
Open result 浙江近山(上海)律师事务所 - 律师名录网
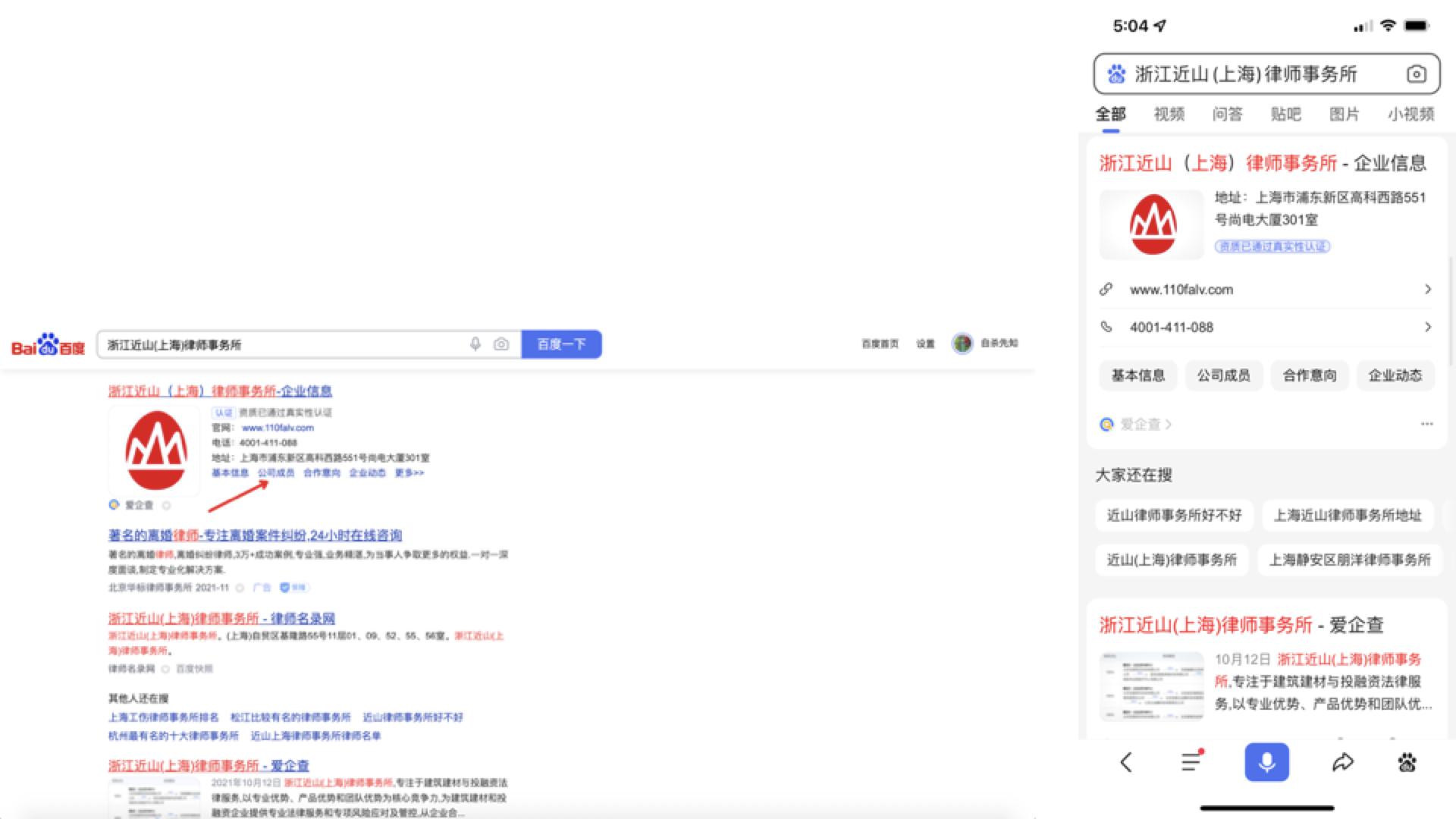221,619
